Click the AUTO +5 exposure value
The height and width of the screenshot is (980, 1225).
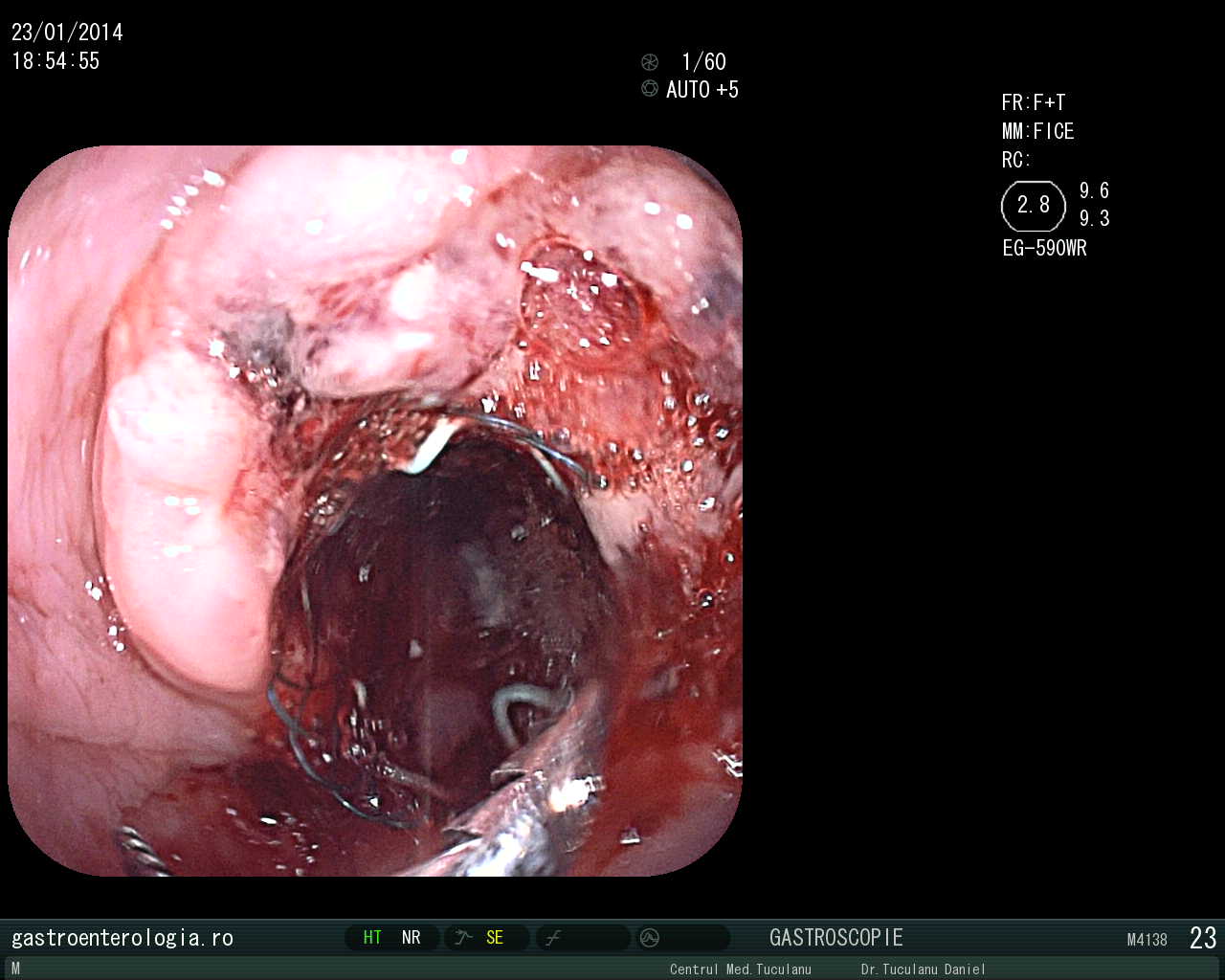pos(702,90)
